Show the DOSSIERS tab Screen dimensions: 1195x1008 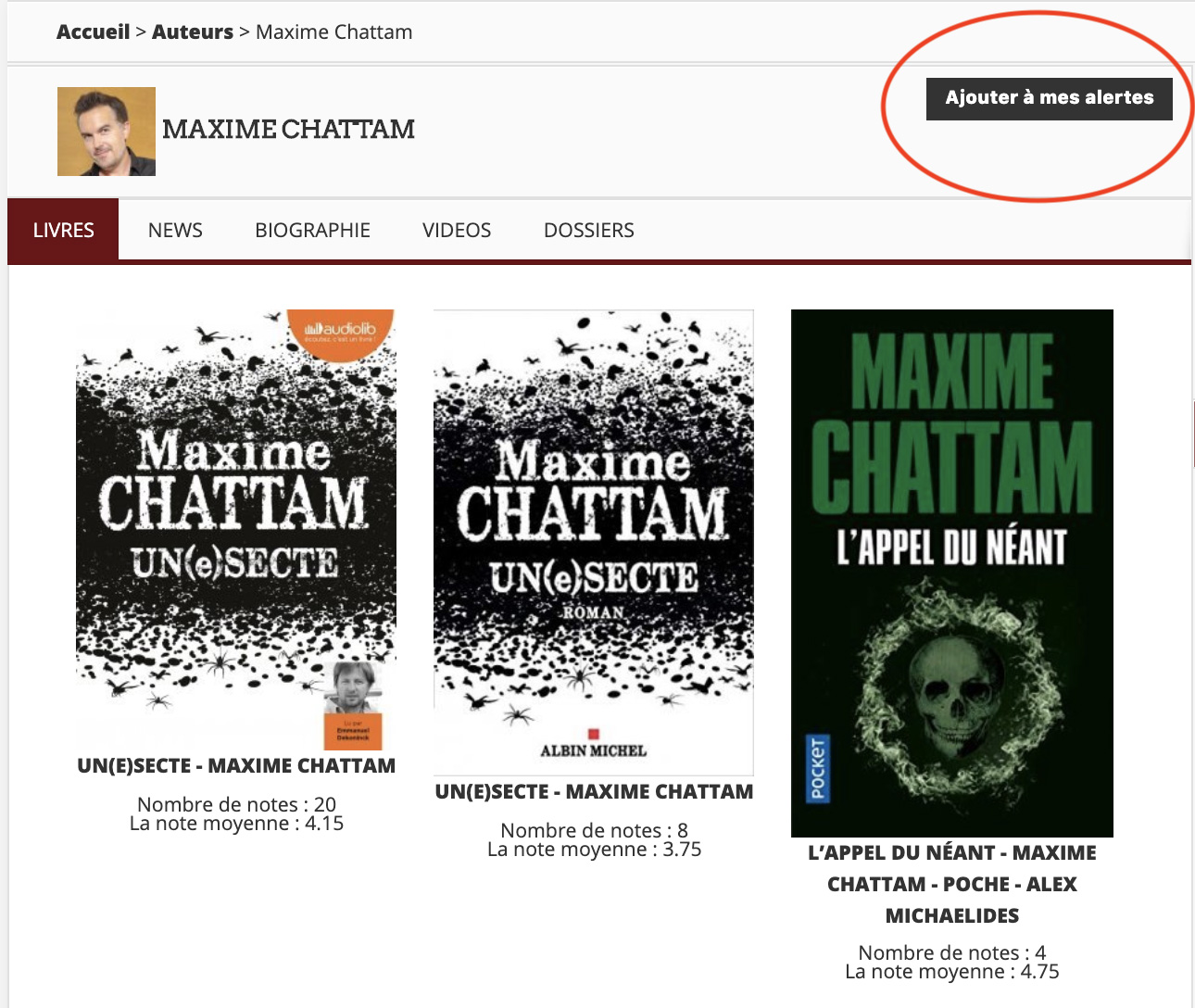tap(589, 230)
